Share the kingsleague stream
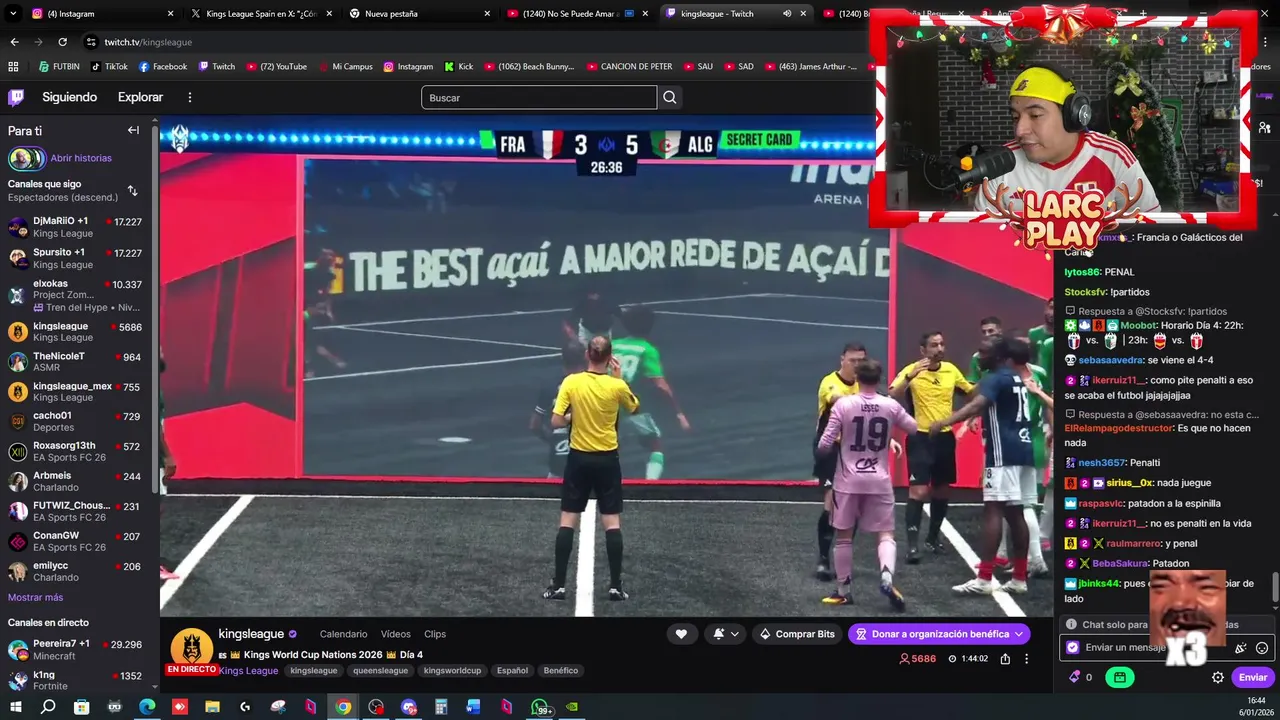Image resolution: width=1280 pixels, height=720 pixels. click(1005, 659)
